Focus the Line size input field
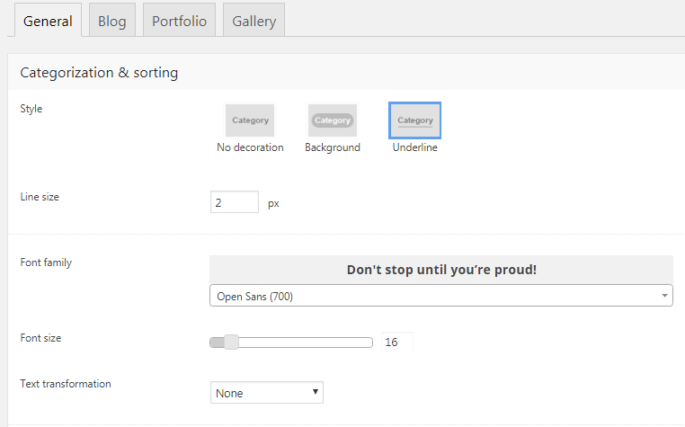This screenshot has width=685, height=427. pyautogui.click(x=234, y=202)
